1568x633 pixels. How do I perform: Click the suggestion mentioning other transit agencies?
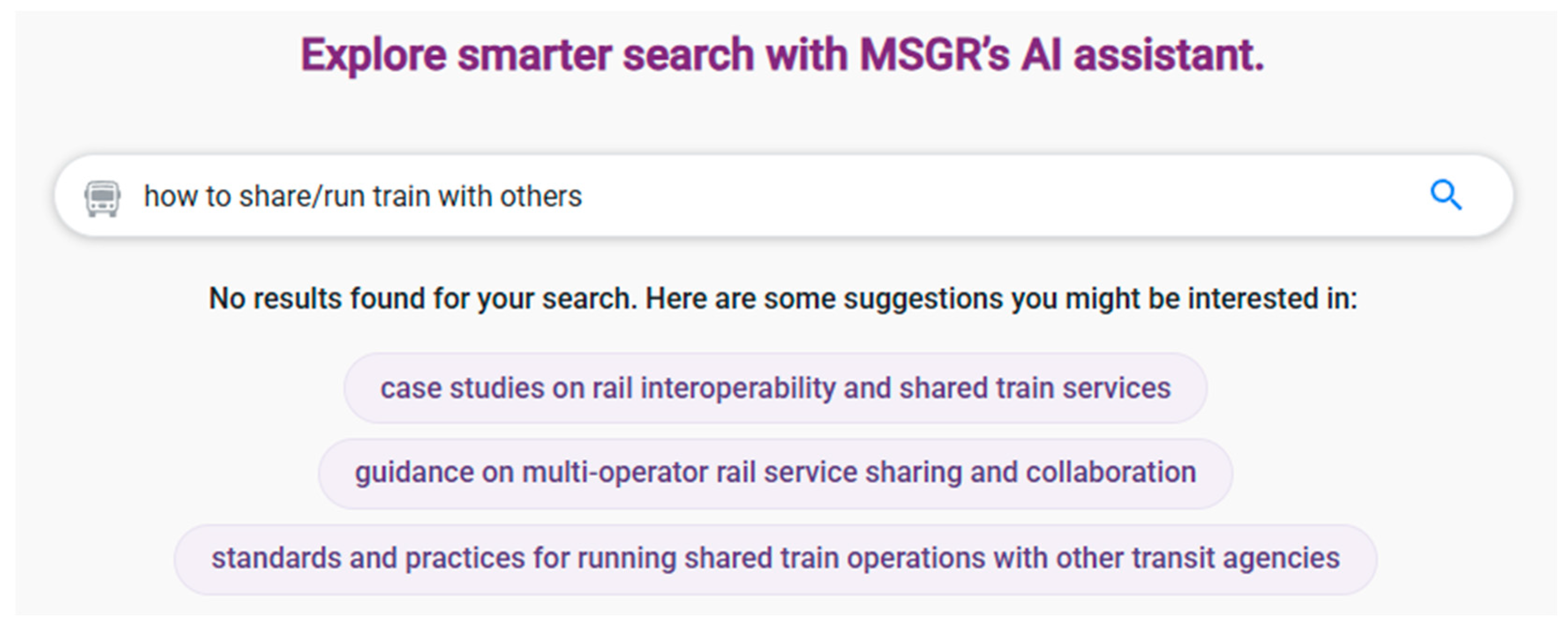pos(775,558)
